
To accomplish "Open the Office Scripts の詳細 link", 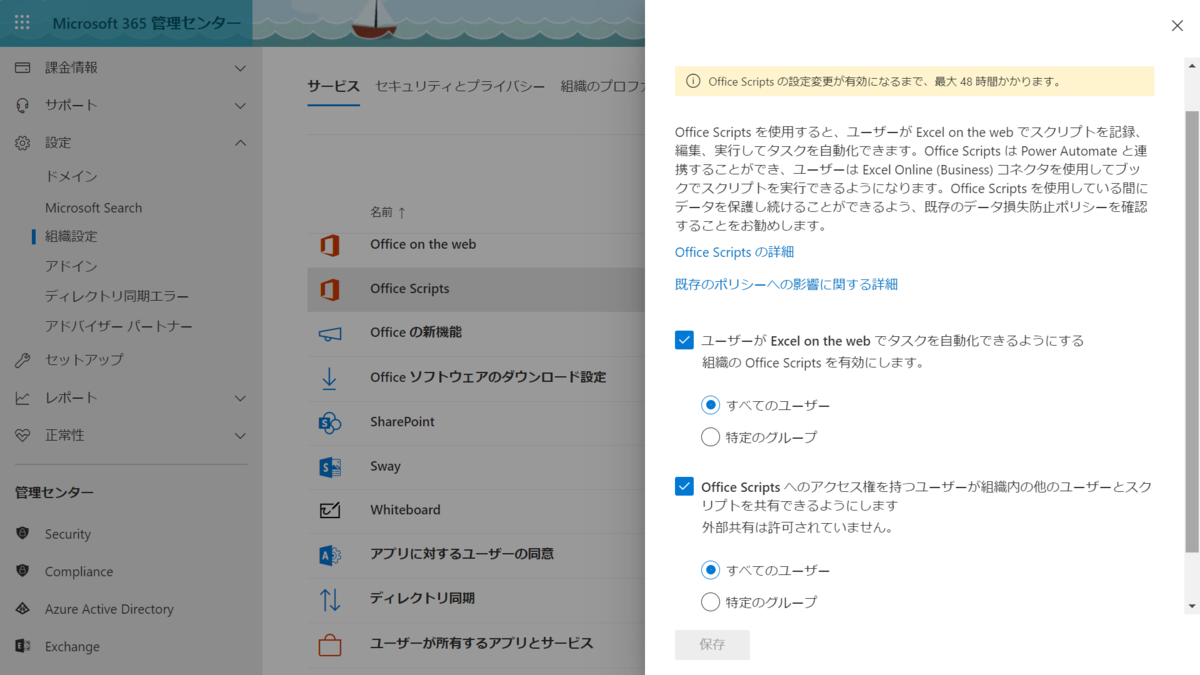I will pyautogui.click(x=734, y=252).
